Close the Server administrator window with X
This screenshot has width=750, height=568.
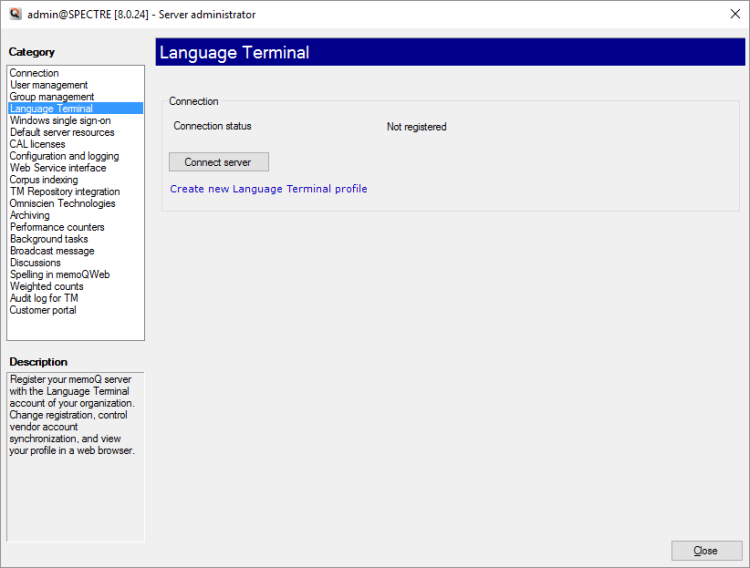tap(735, 14)
